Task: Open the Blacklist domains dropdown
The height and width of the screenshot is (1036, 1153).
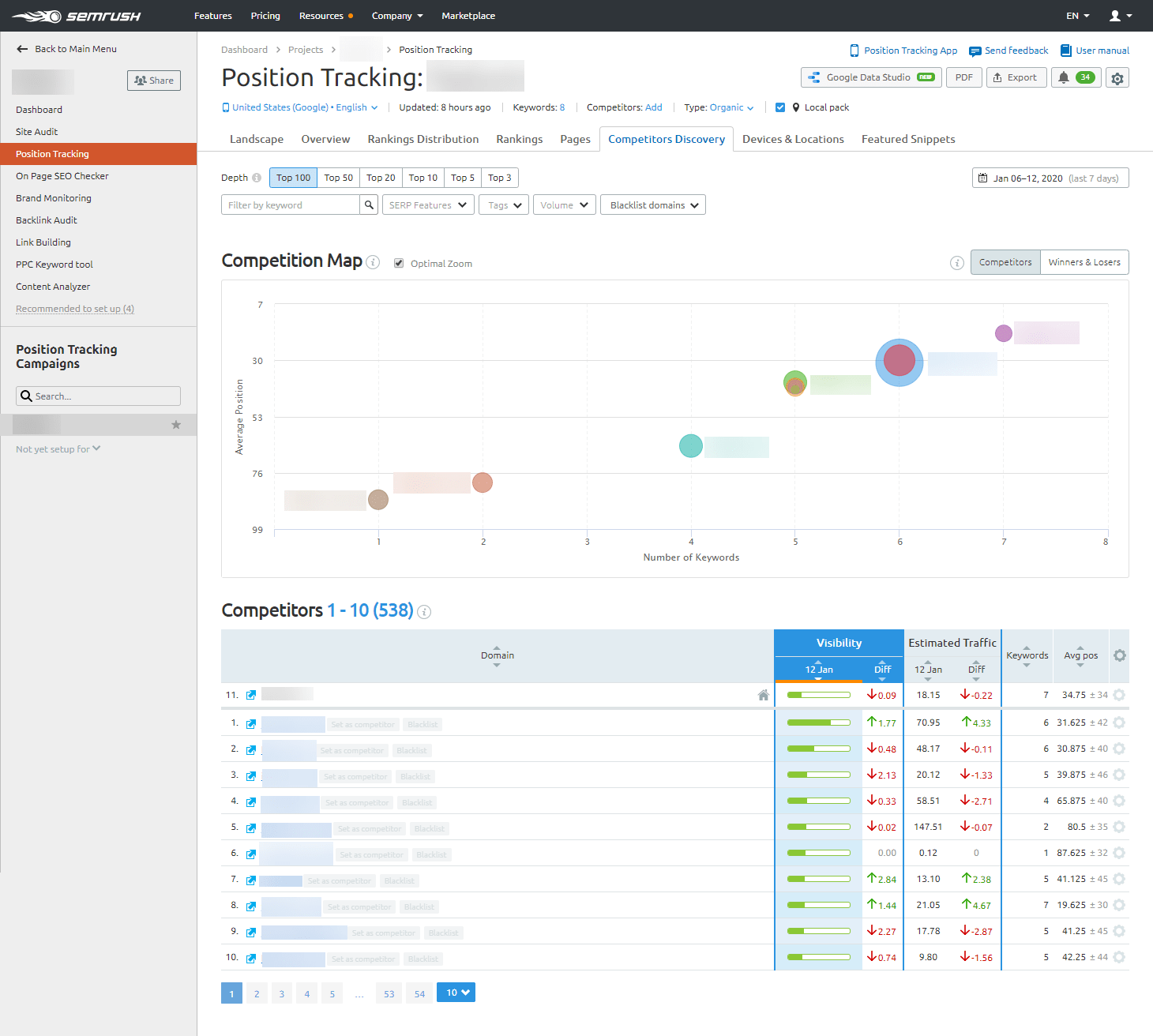Action: (x=652, y=205)
